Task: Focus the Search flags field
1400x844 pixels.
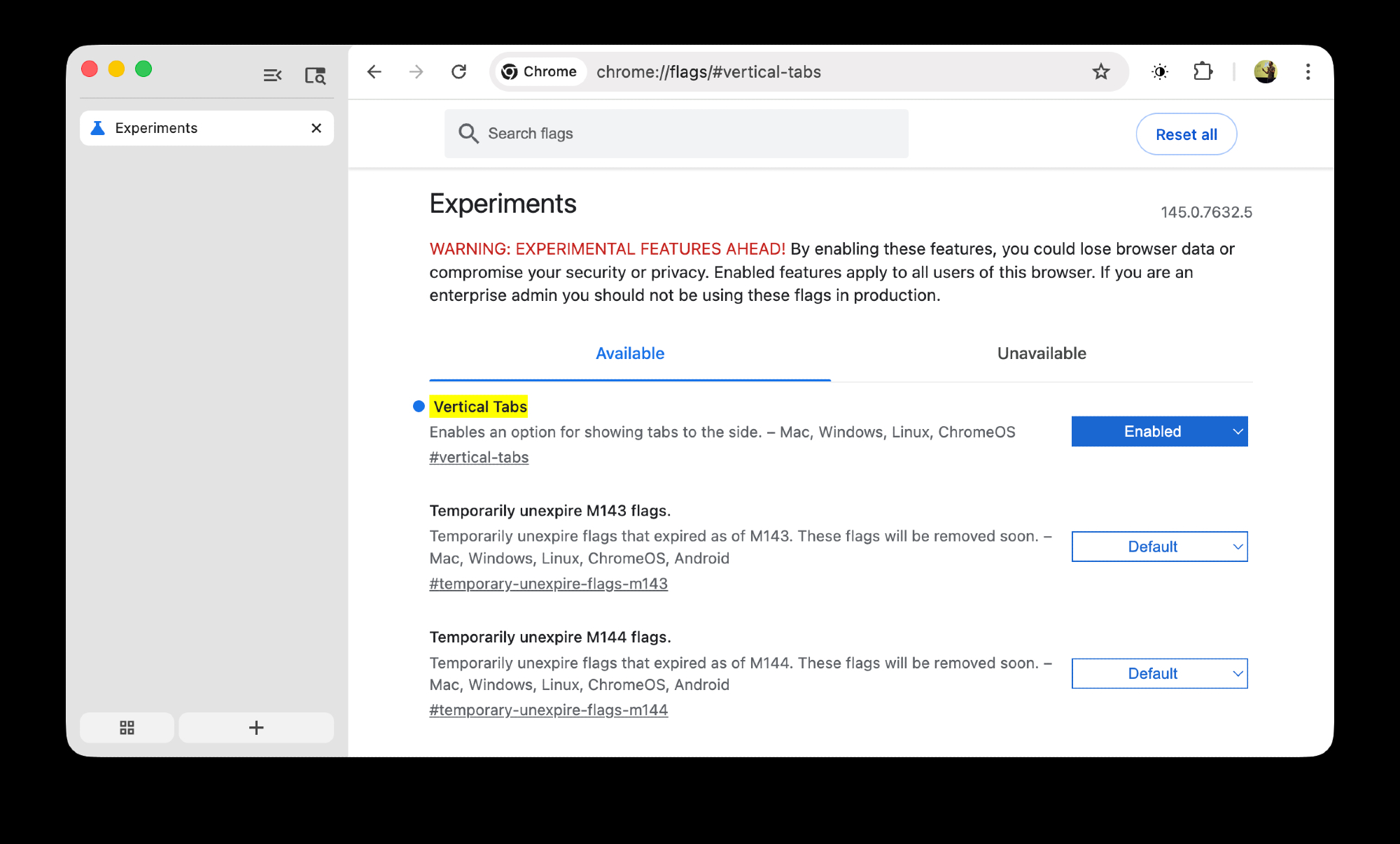Action: (x=675, y=134)
